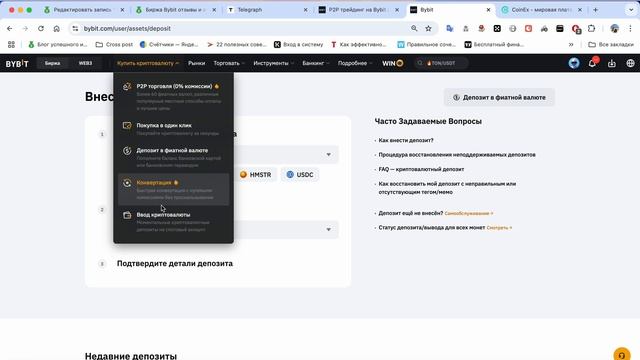Click the fiat deposit menu icon
This screenshot has height=360, width=640.
(x=127, y=151)
